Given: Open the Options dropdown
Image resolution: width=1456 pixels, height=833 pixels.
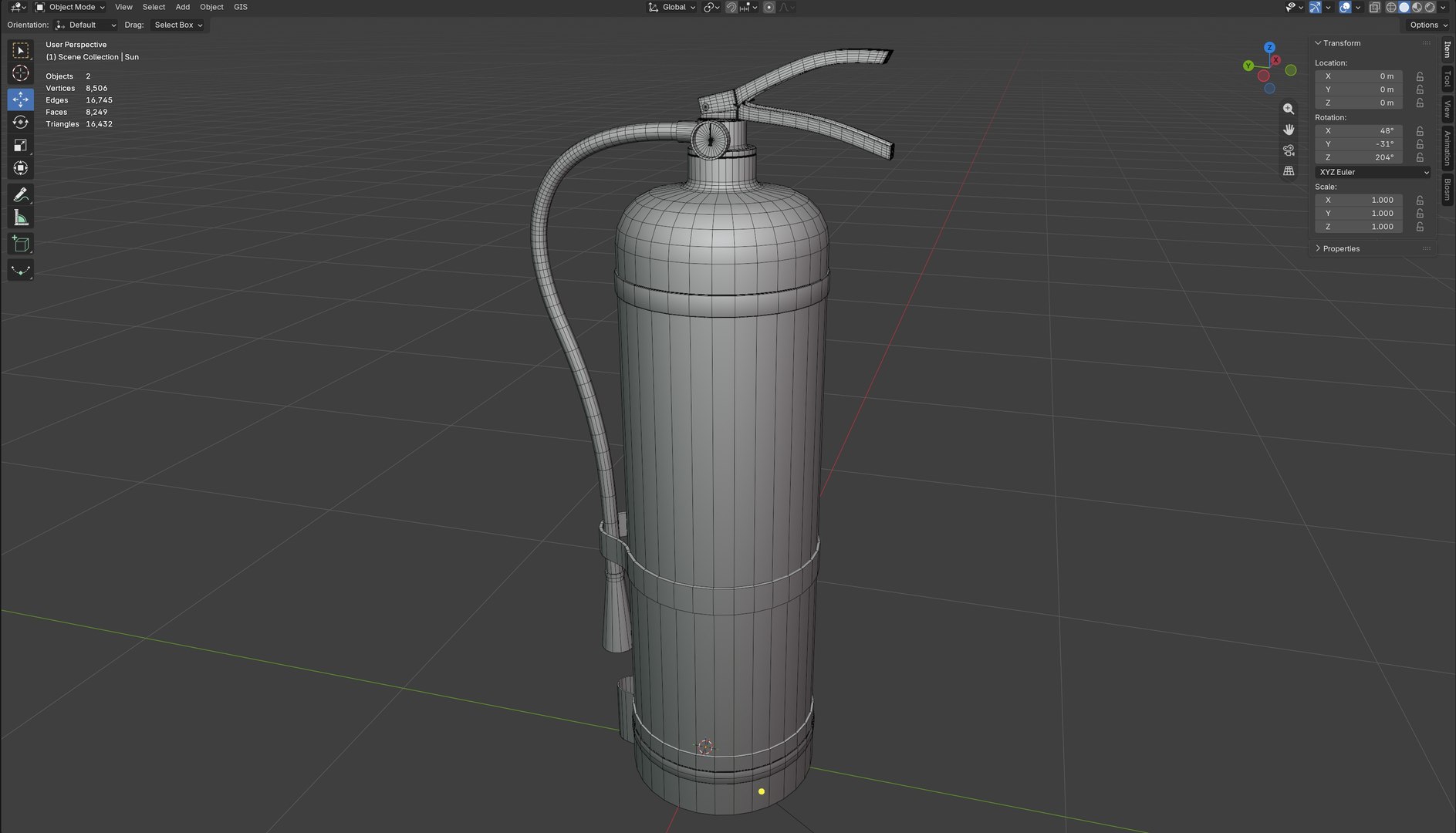Looking at the screenshot, I should [x=1427, y=25].
